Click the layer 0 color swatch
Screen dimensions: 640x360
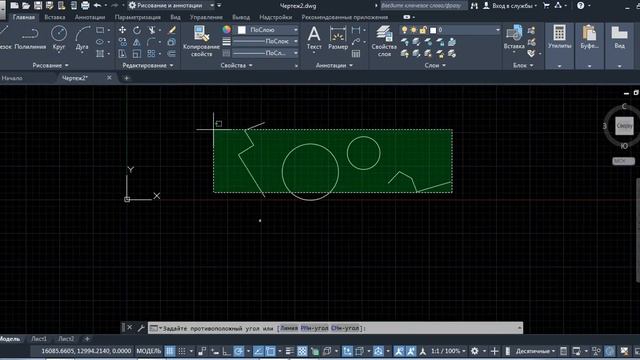pyautogui.click(x=433, y=30)
